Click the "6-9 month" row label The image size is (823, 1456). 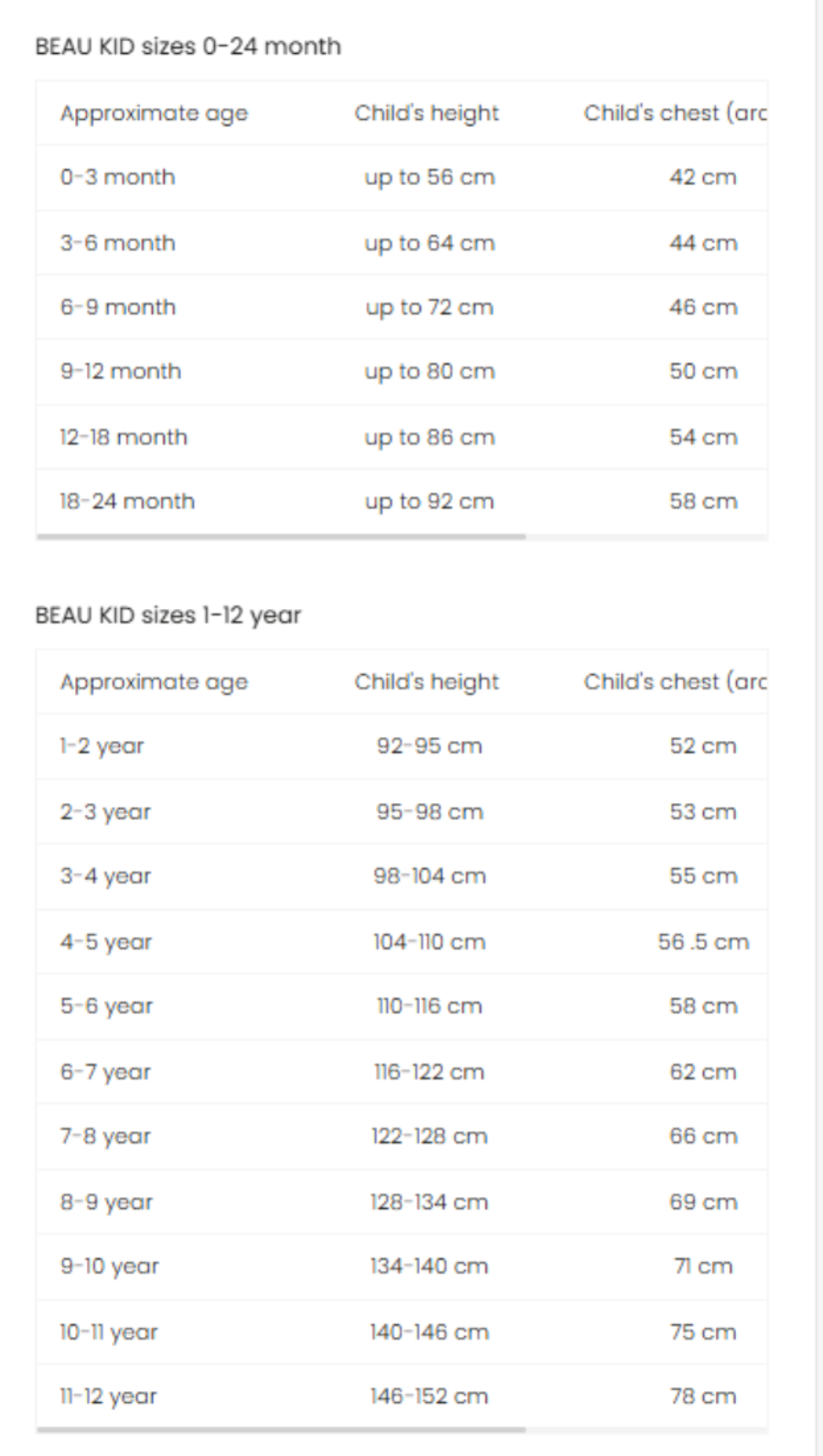point(117,307)
